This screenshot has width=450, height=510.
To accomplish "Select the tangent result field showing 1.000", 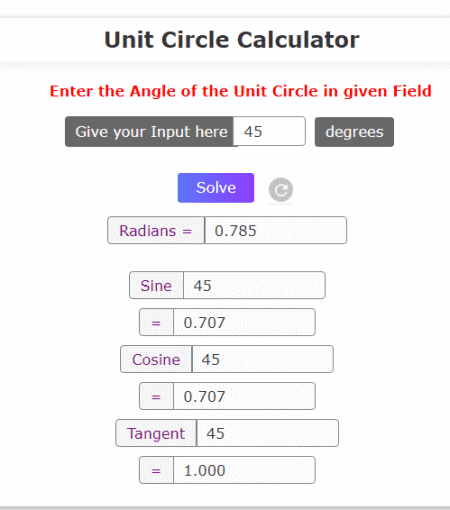I will tap(244, 470).
